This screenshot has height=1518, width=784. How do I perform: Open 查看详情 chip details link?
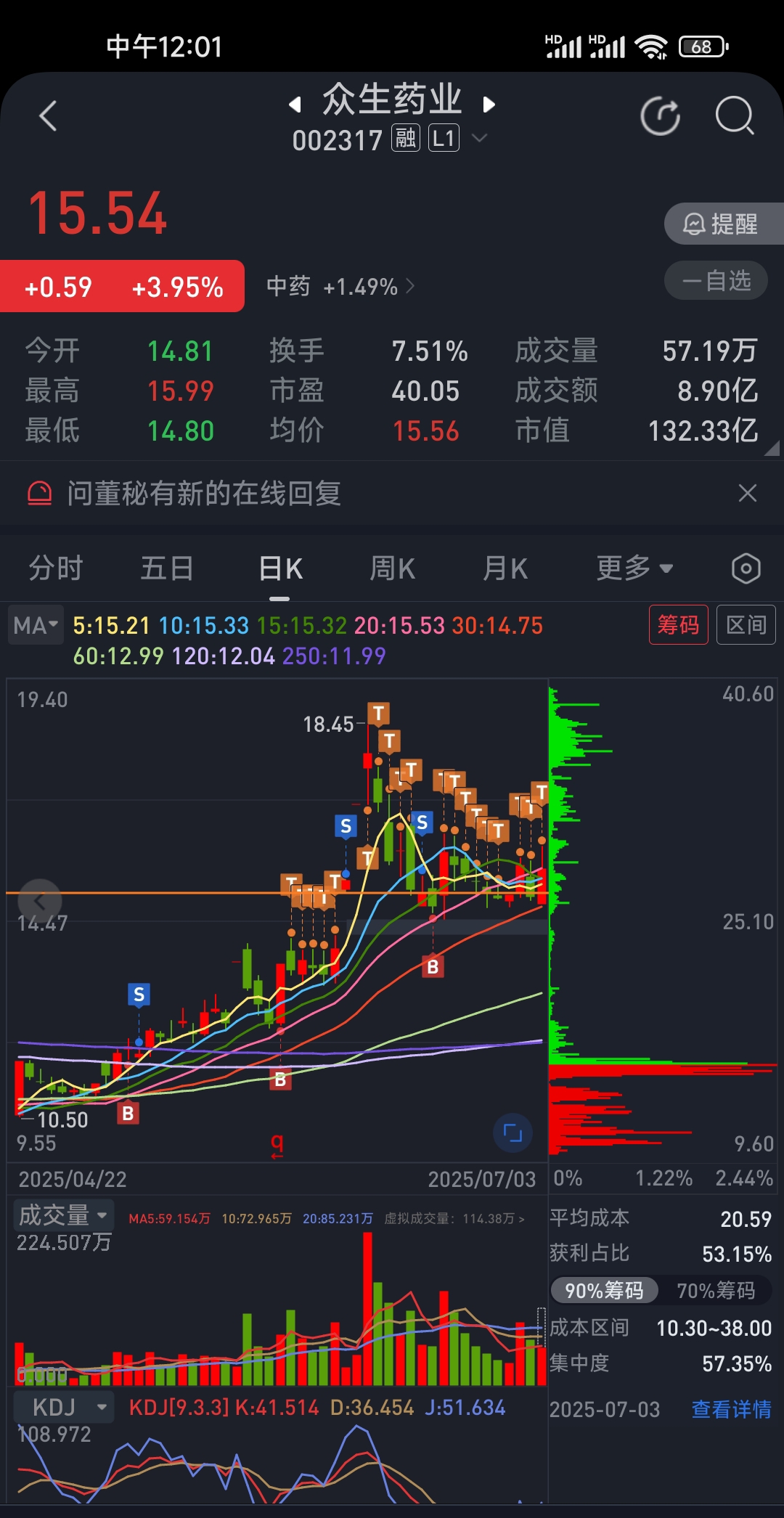click(732, 1409)
